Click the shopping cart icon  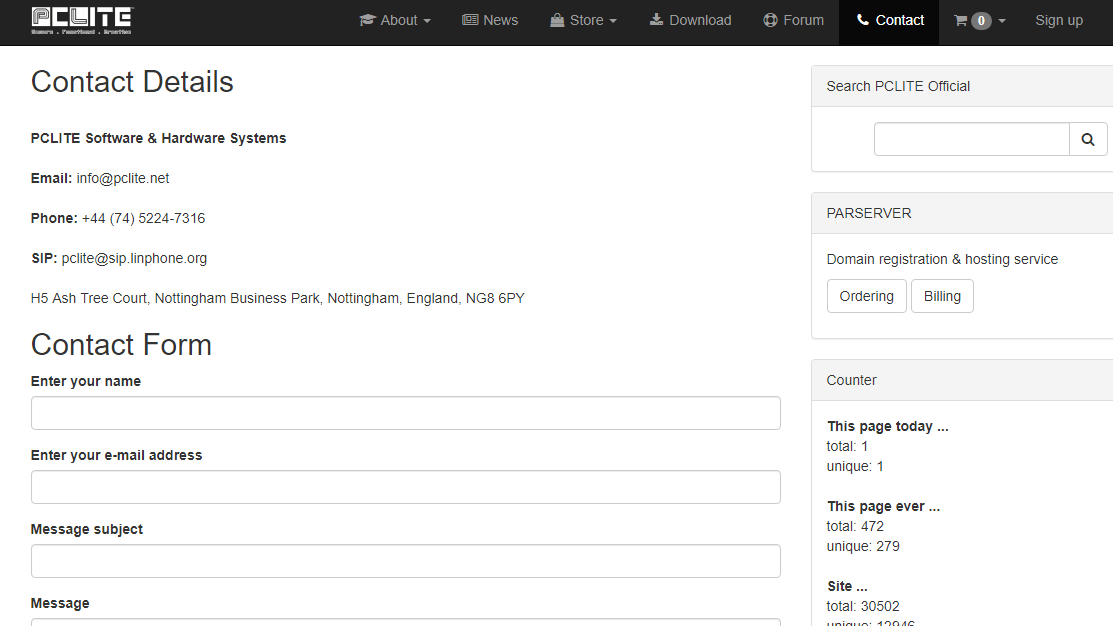click(961, 21)
